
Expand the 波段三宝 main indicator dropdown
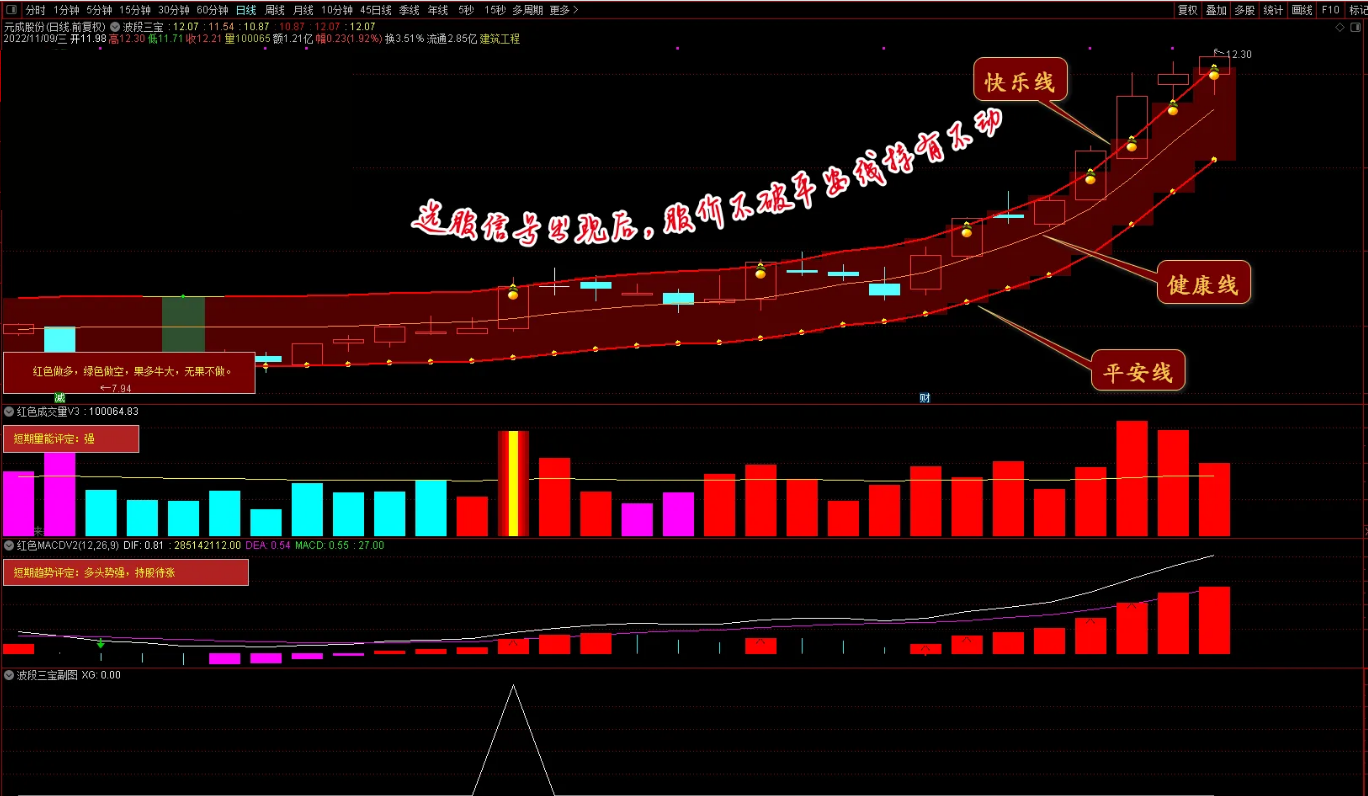115,26
